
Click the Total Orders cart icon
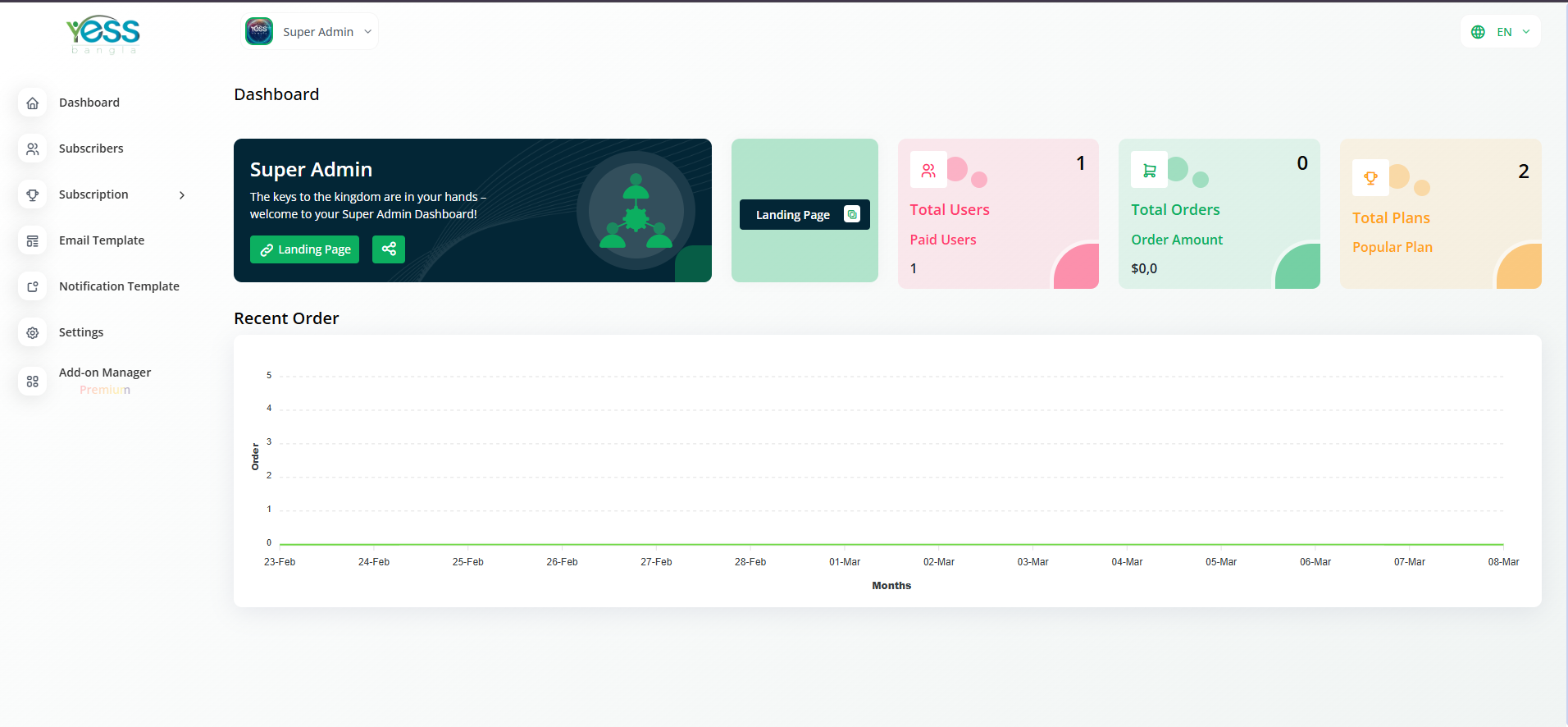(1149, 170)
